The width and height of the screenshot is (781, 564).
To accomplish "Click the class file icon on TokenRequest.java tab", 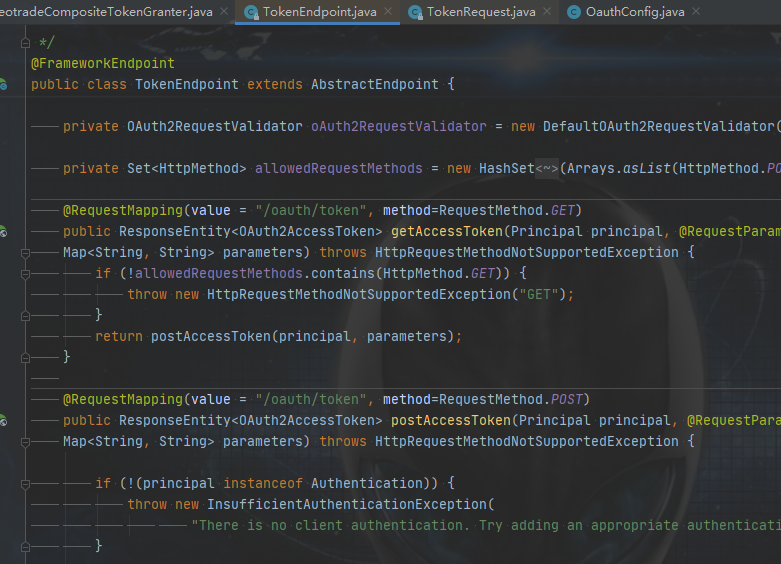I will click(415, 12).
